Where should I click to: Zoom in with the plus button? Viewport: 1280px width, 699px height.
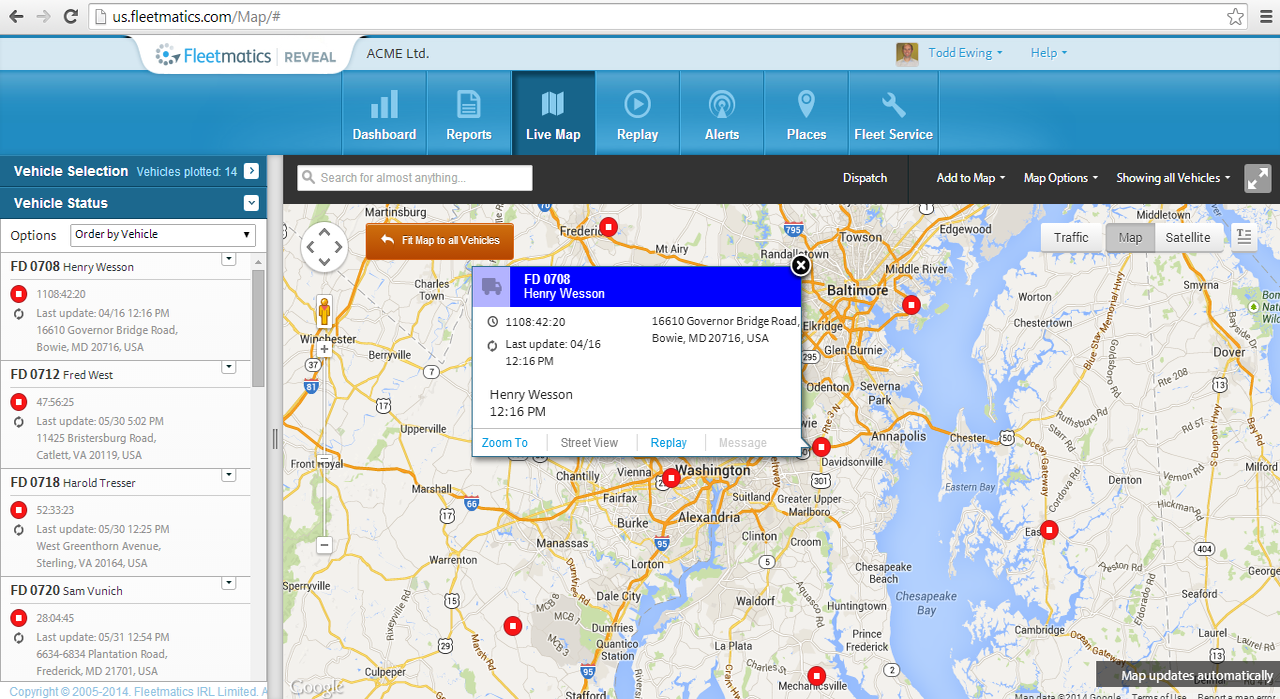[324, 350]
